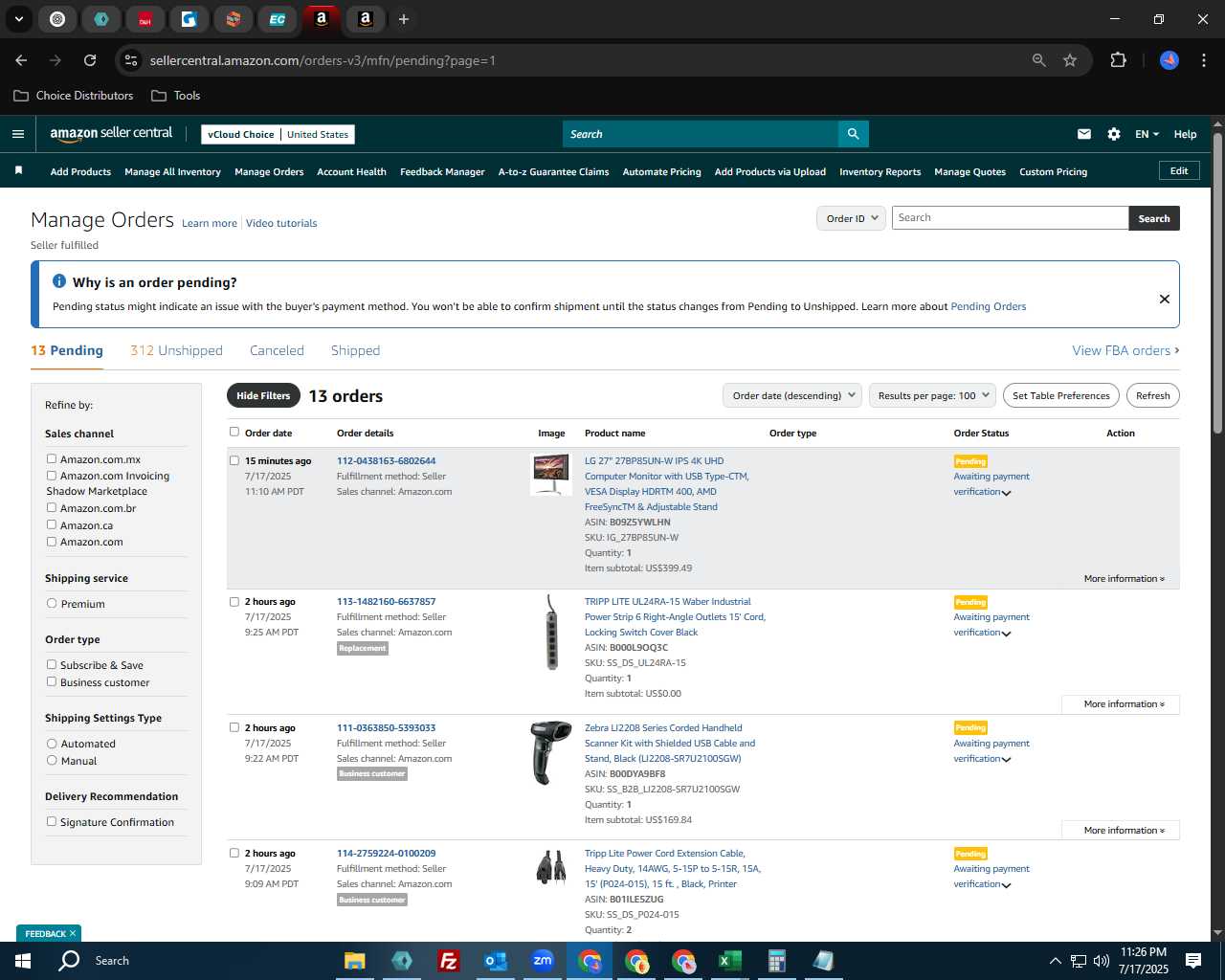Click the Chrome profile avatar

point(1169,60)
